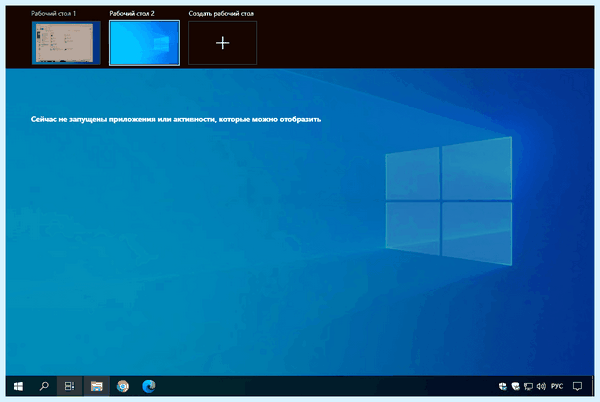The image size is (600, 402).
Task: Click the Рабочий стол 1 label
Action: [54, 13]
